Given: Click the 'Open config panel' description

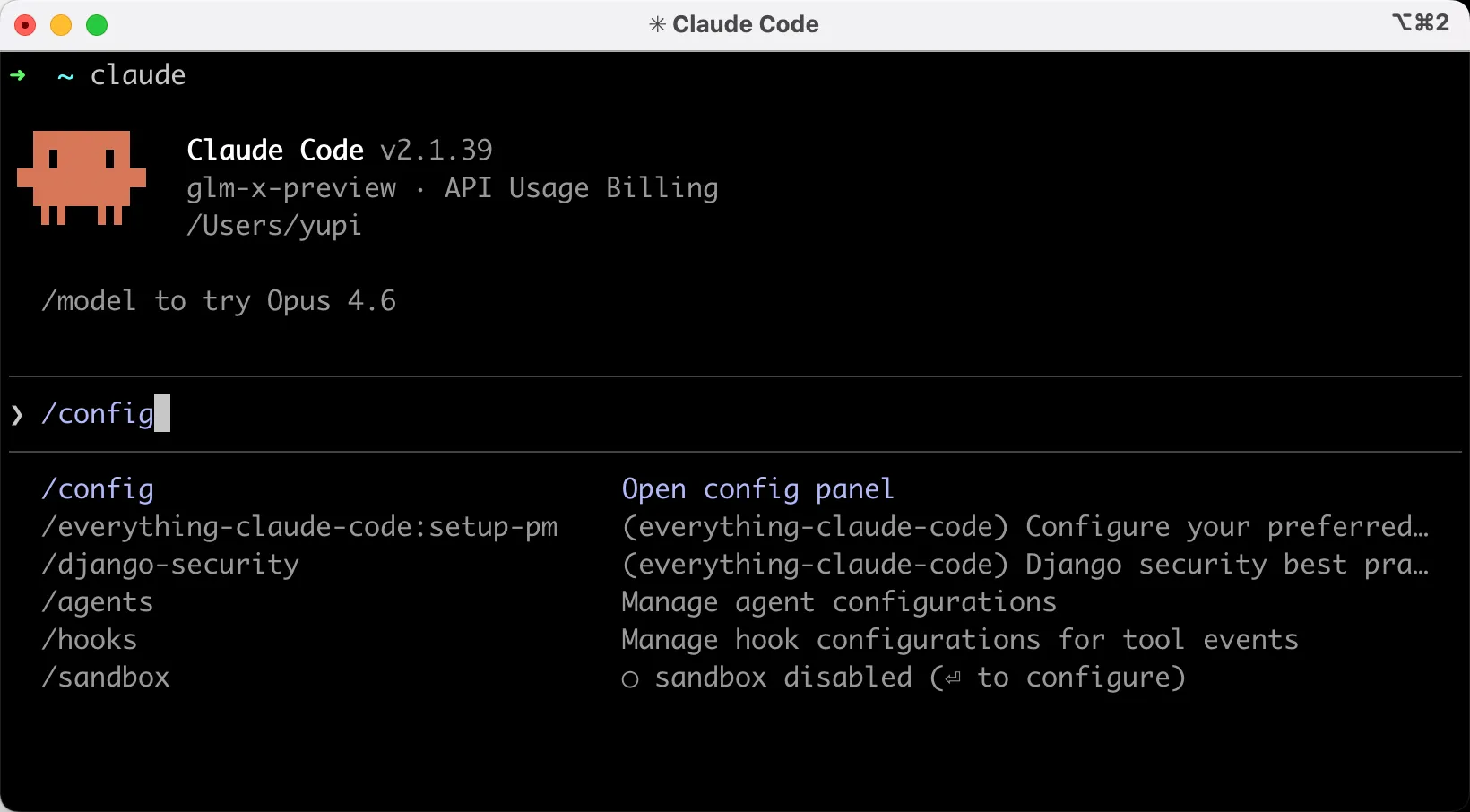Looking at the screenshot, I should [x=757, y=489].
